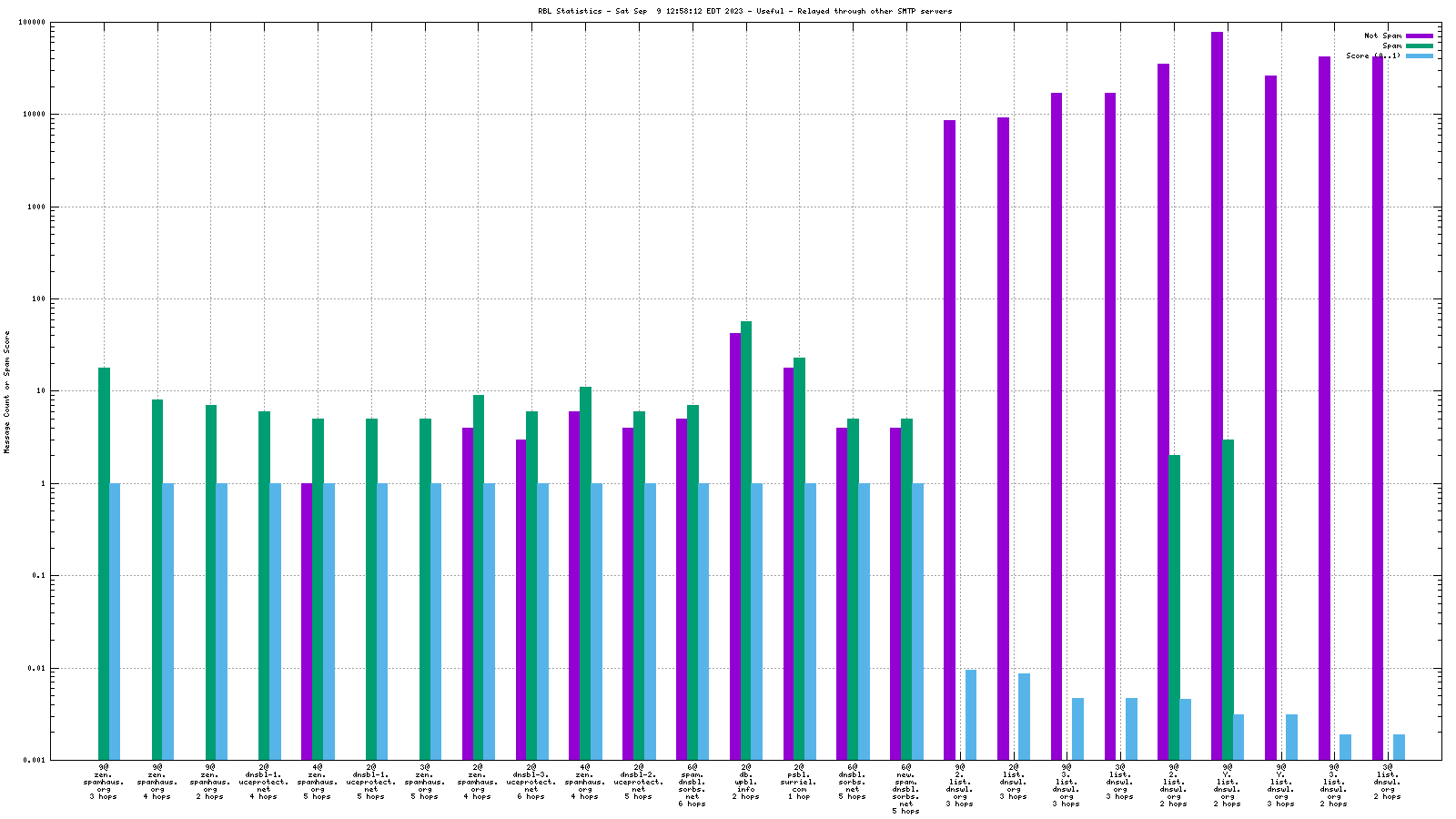Select the dnsbl-1.uceprotect.net 4 hops axis label
This screenshot has width=1456, height=819.
[264, 782]
